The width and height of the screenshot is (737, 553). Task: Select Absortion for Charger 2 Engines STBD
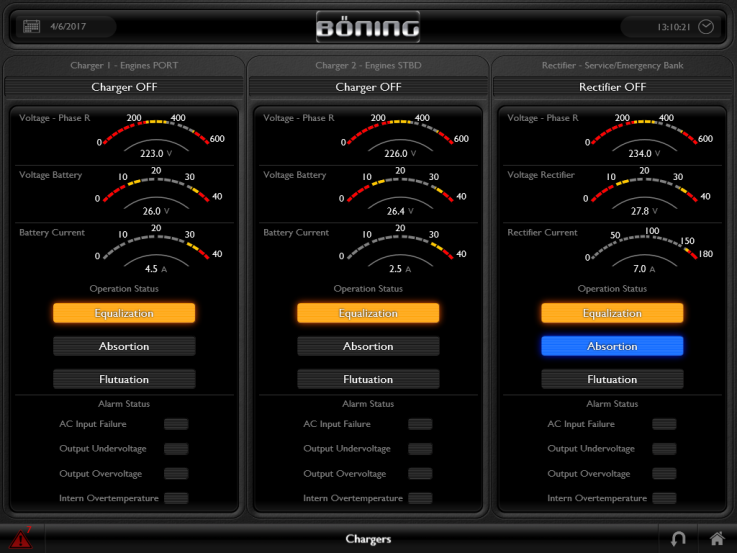pos(368,346)
